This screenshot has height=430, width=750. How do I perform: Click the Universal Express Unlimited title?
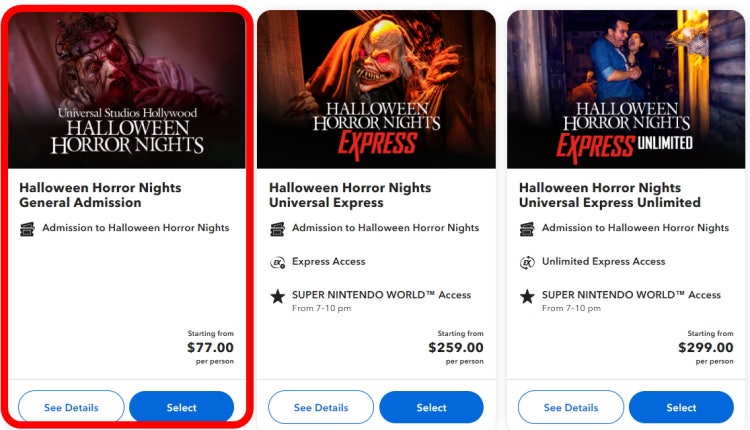[x=610, y=195]
